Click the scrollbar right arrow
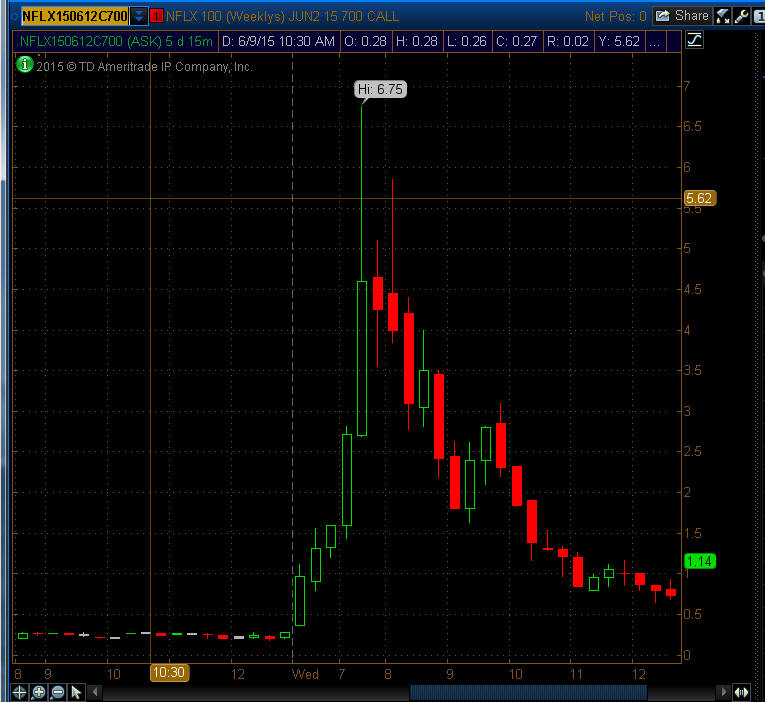765x702 pixels. pos(723,691)
